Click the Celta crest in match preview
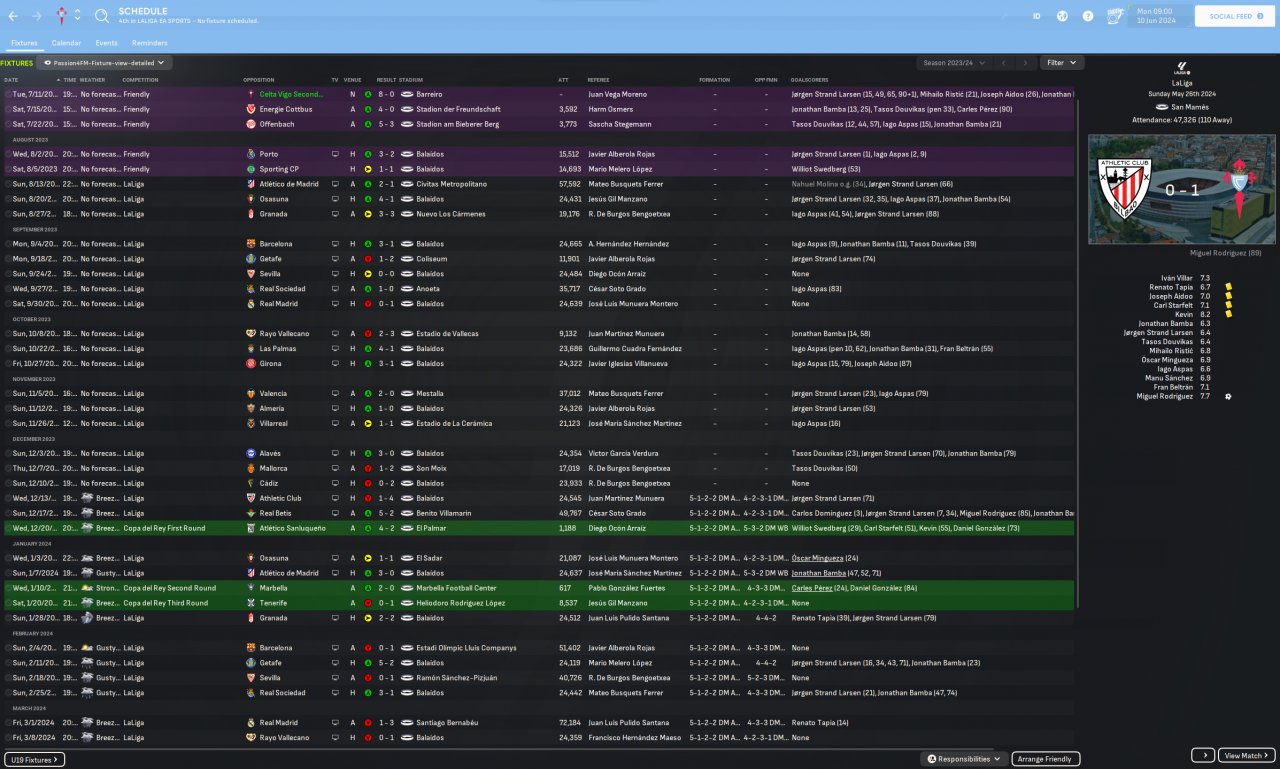The height and width of the screenshot is (769, 1280). (1238, 190)
